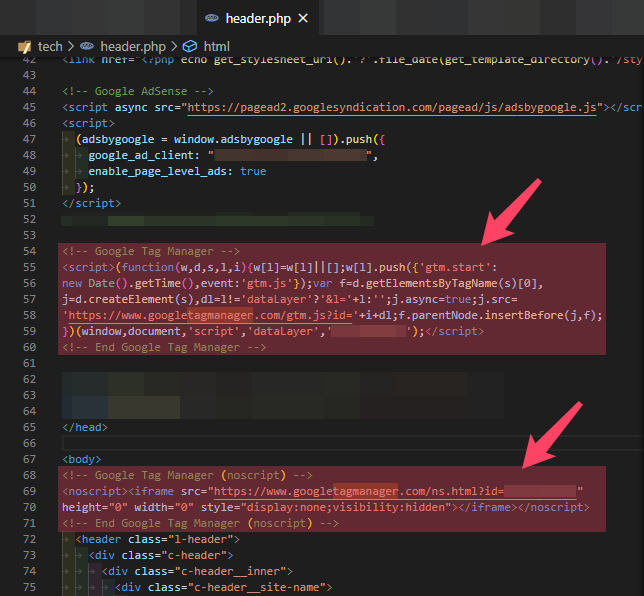Click the opening <script> tag on line 46
644x596 pixels.
point(88,123)
